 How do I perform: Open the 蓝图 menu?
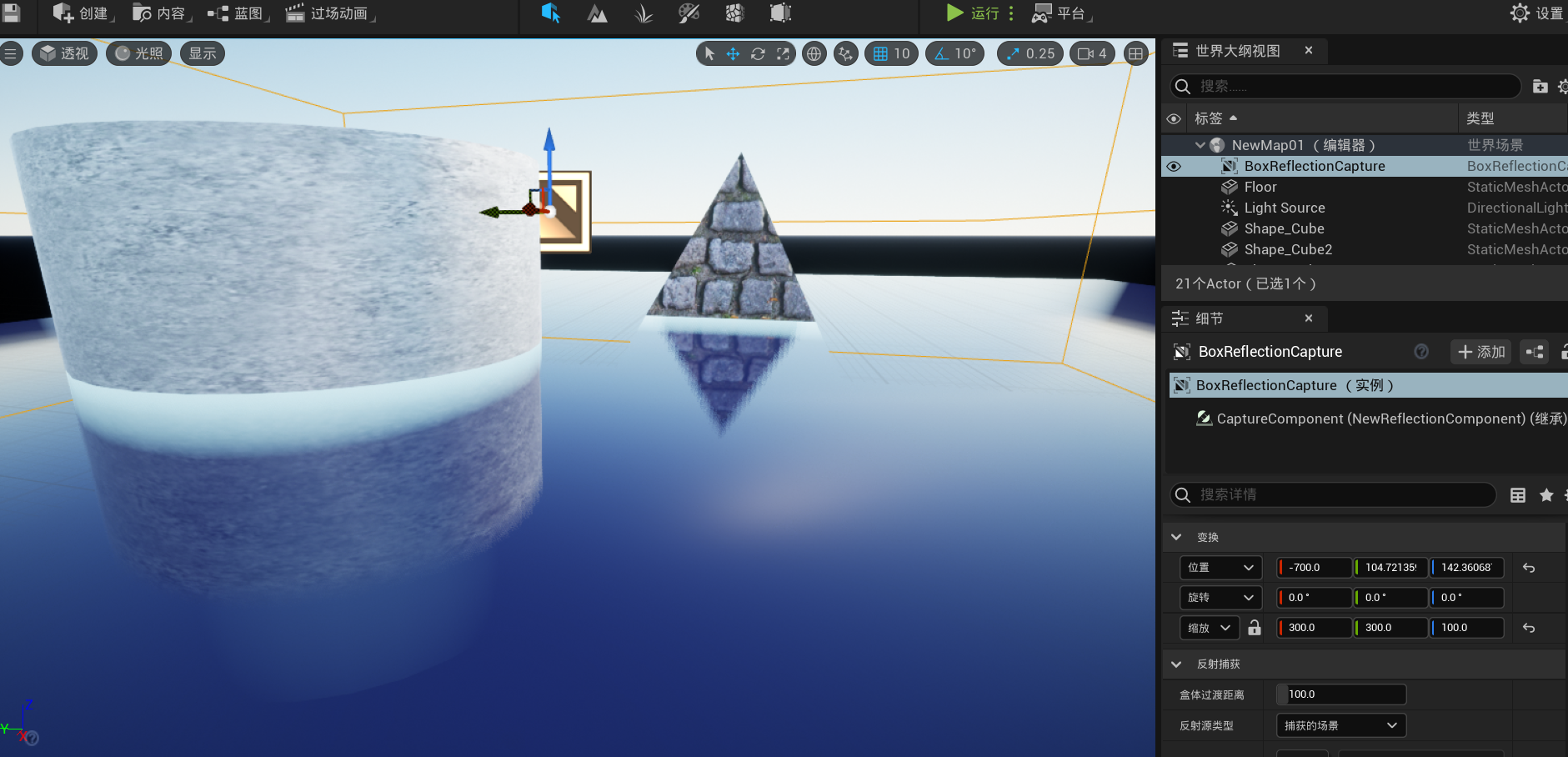(237, 13)
